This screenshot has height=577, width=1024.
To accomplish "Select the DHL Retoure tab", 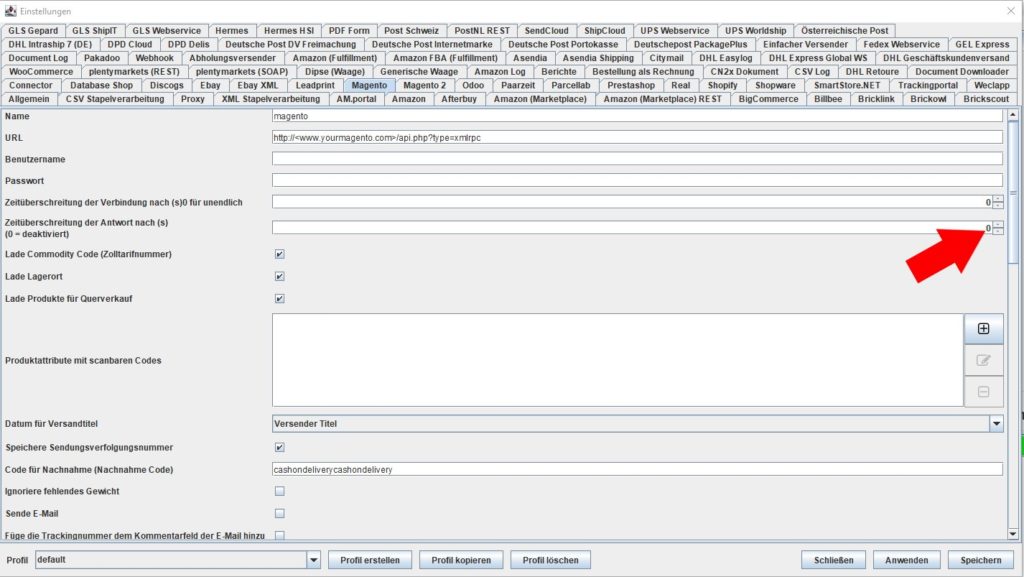I will tap(872, 72).
